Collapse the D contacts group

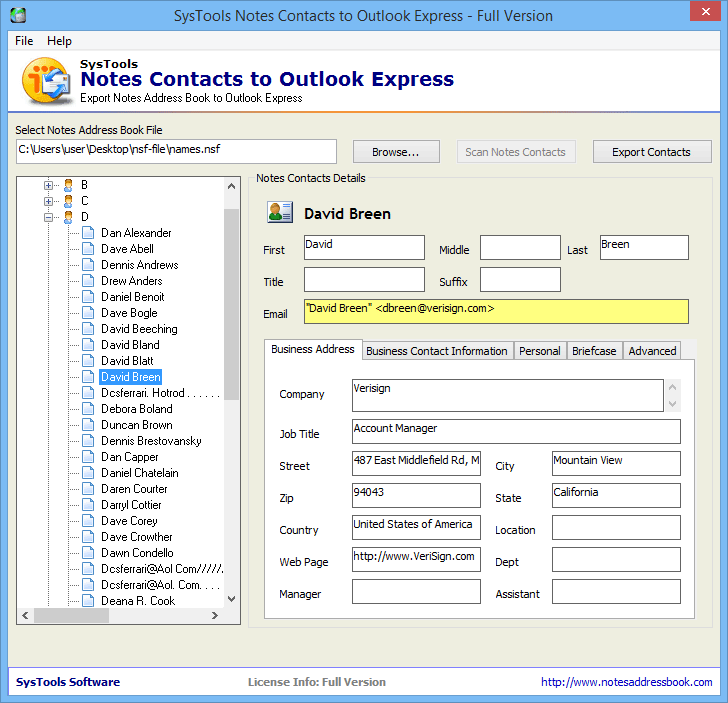[x=48, y=217]
